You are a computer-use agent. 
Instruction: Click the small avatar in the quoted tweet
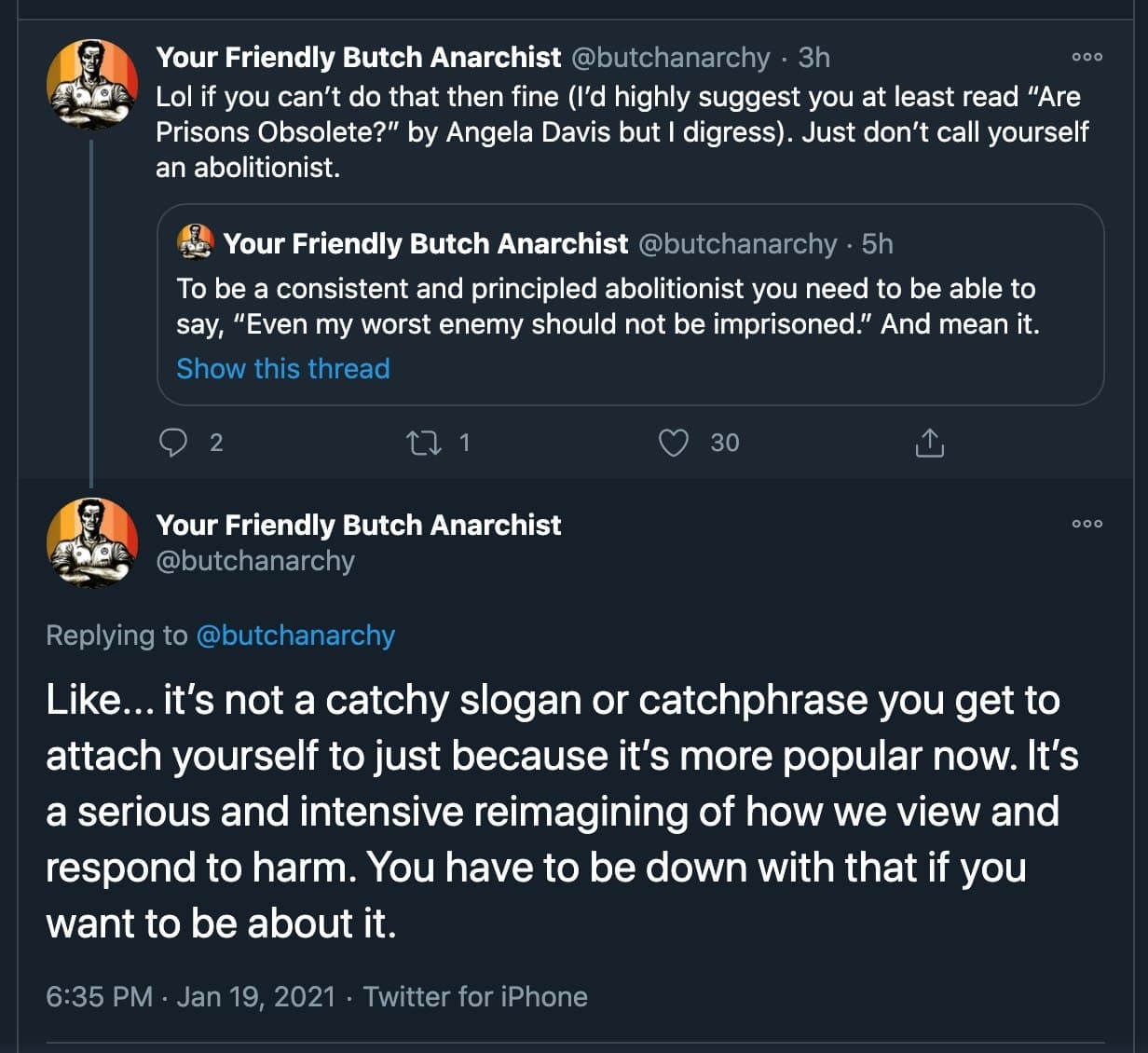[196, 243]
